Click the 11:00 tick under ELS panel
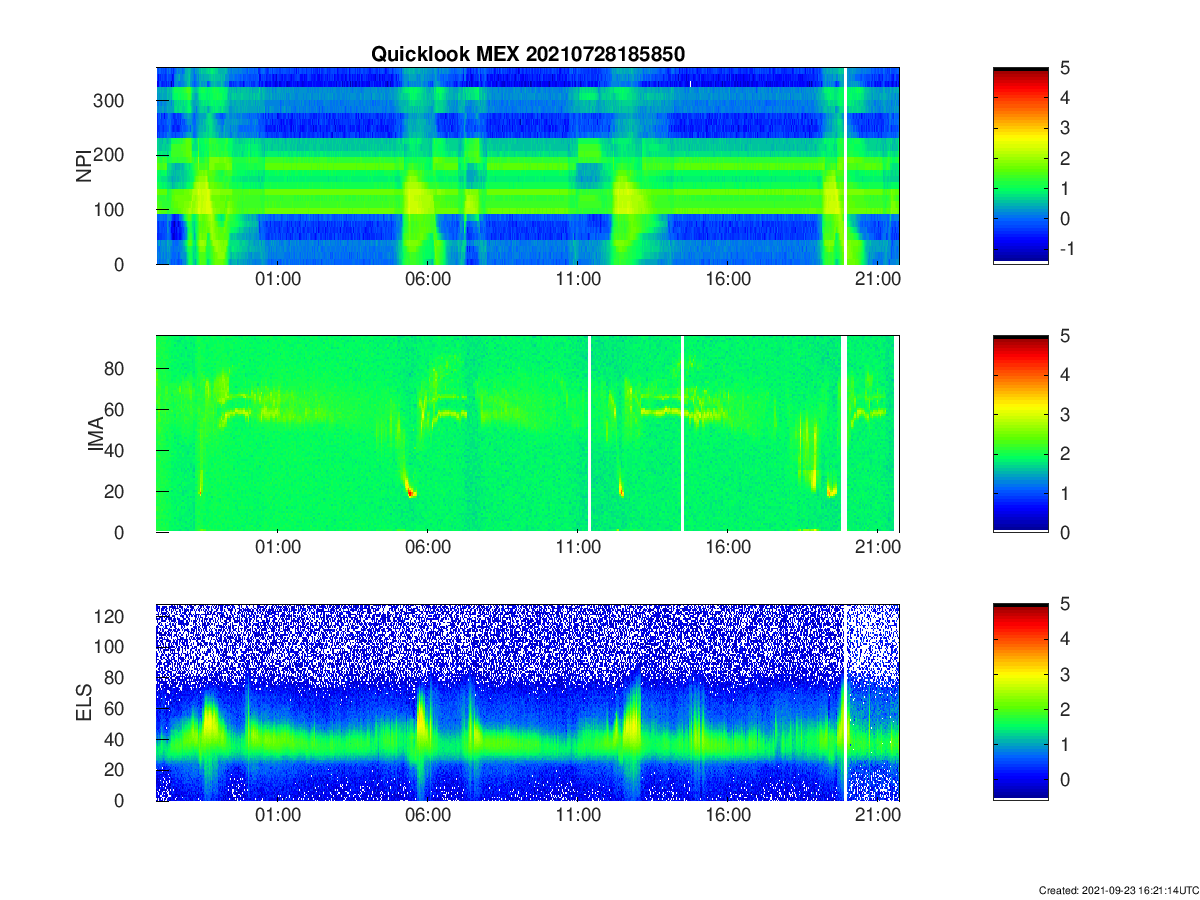1200x900 pixels. (578, 815)
